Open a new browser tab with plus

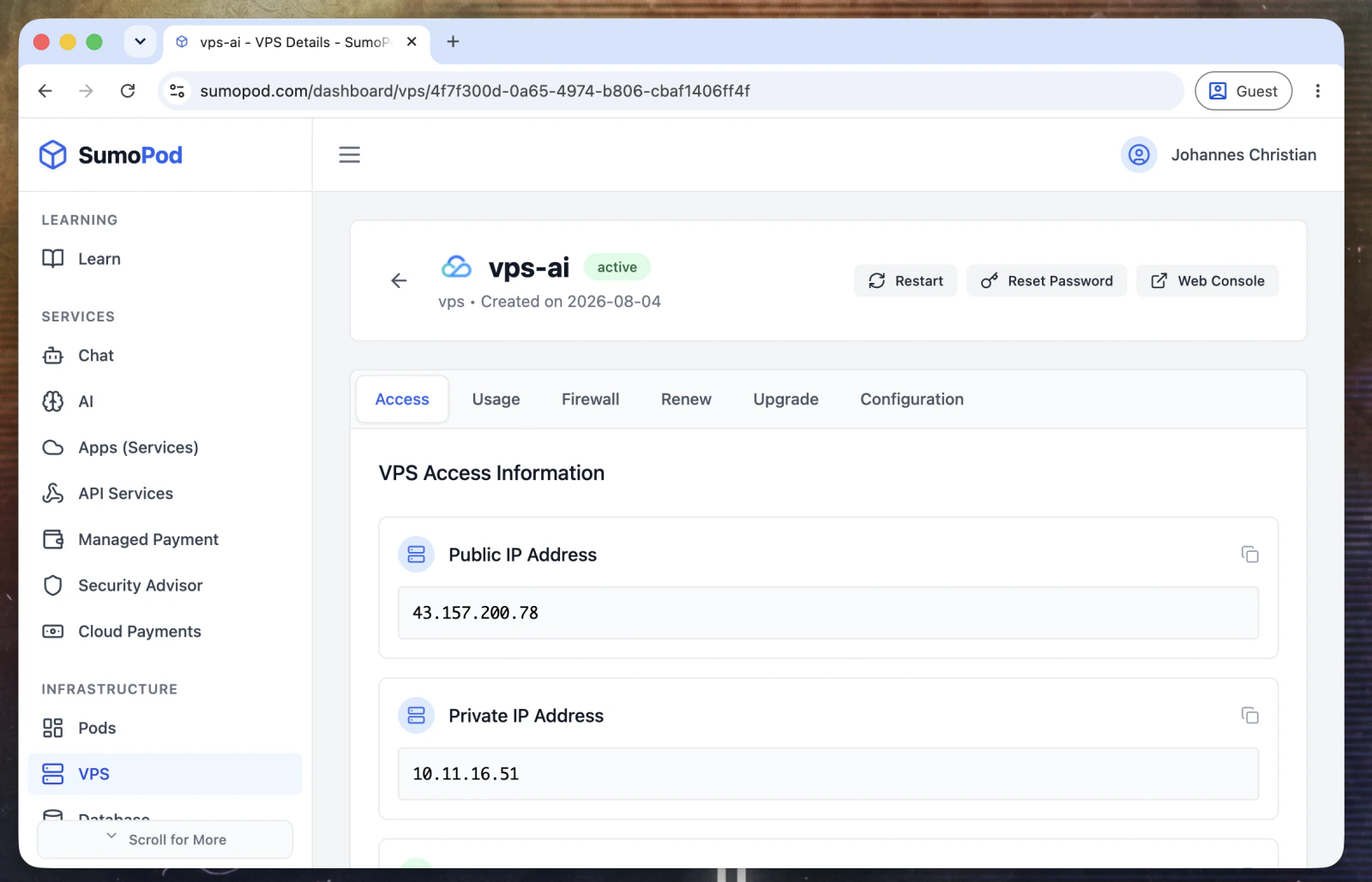point(454,41)
